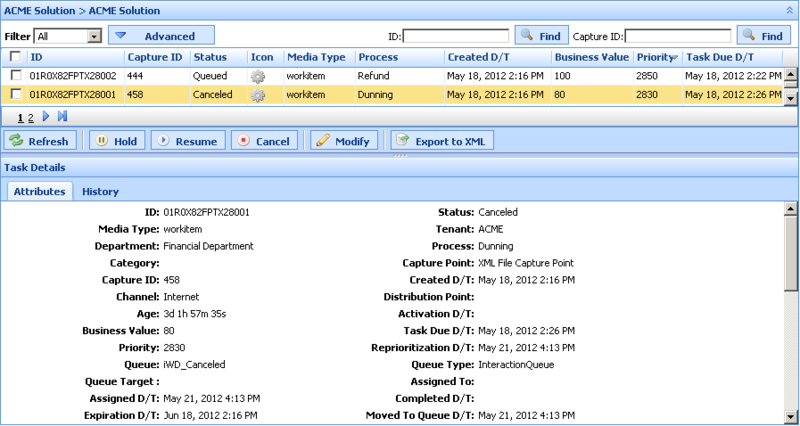
Task: Check the box for task 01R0X82FPTX28002
Action: tap(15, 76)
